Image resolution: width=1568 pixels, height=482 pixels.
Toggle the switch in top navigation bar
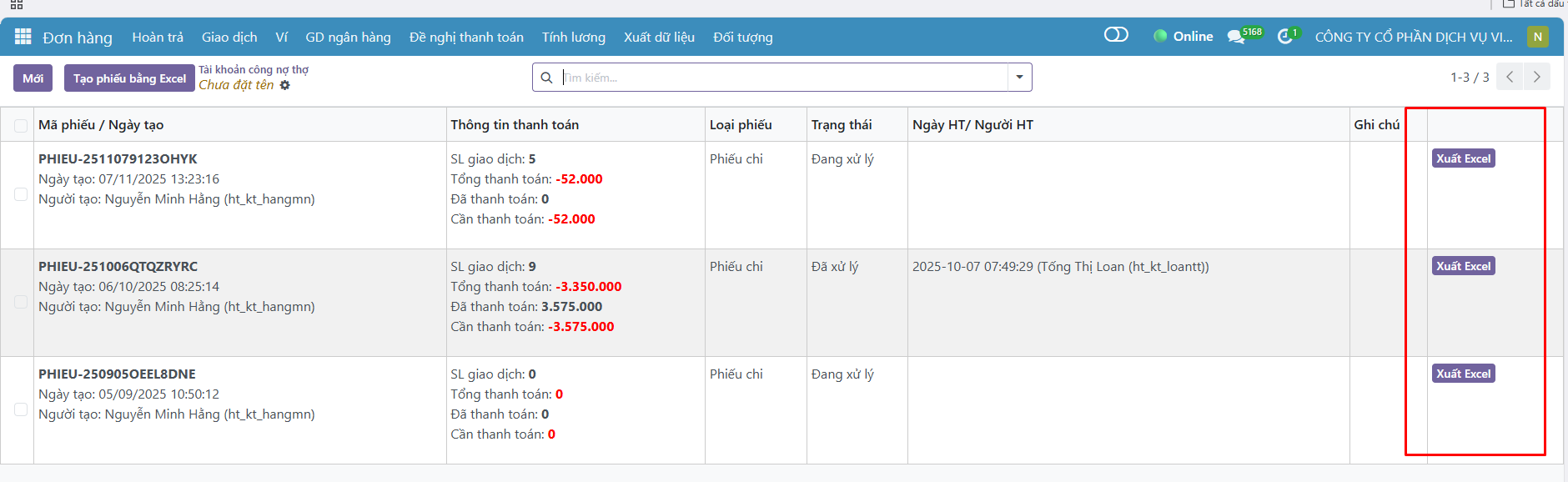(1116, 35)
